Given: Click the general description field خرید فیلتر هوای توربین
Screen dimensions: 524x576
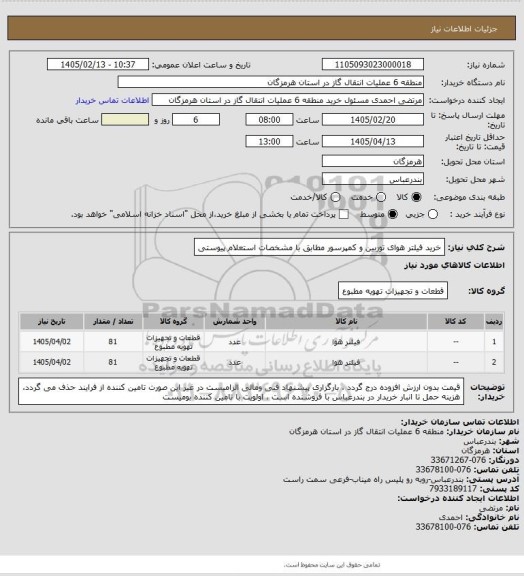Looking at the screenshot, I should (319, 248).
